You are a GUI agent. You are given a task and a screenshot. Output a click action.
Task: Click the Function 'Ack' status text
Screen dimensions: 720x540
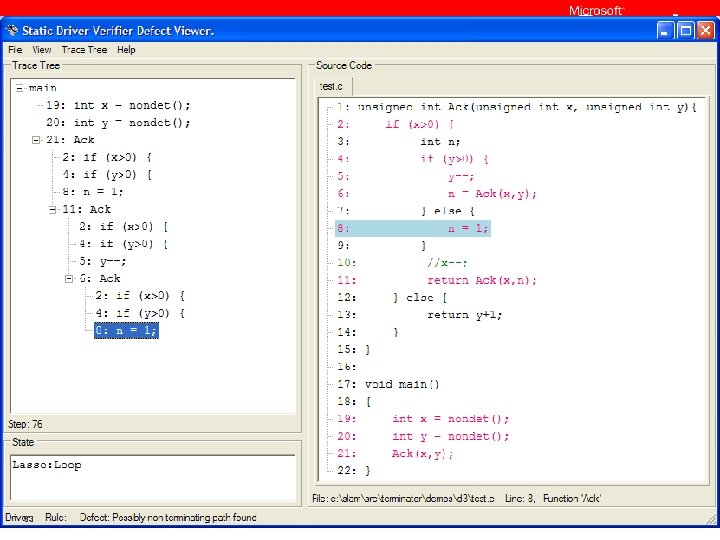(x=572, y=498)
